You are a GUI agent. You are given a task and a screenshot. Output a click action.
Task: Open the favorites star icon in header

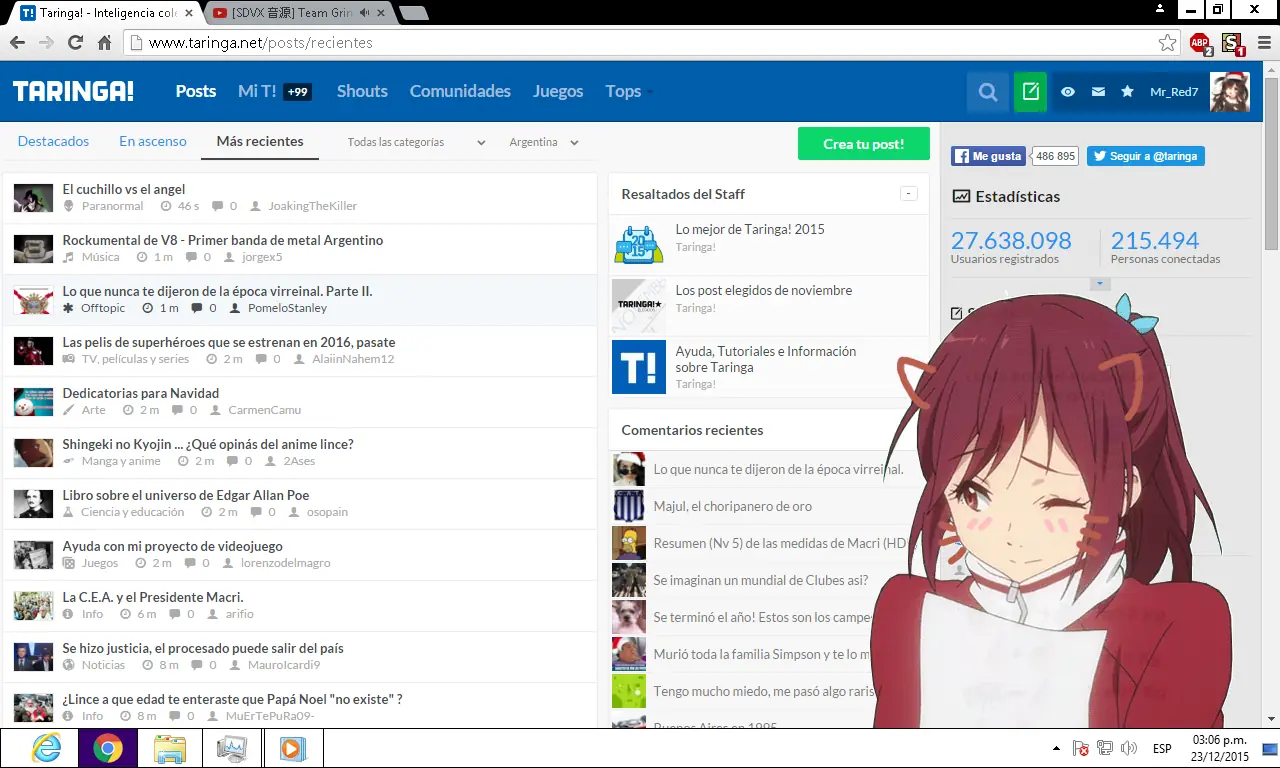1127,92
